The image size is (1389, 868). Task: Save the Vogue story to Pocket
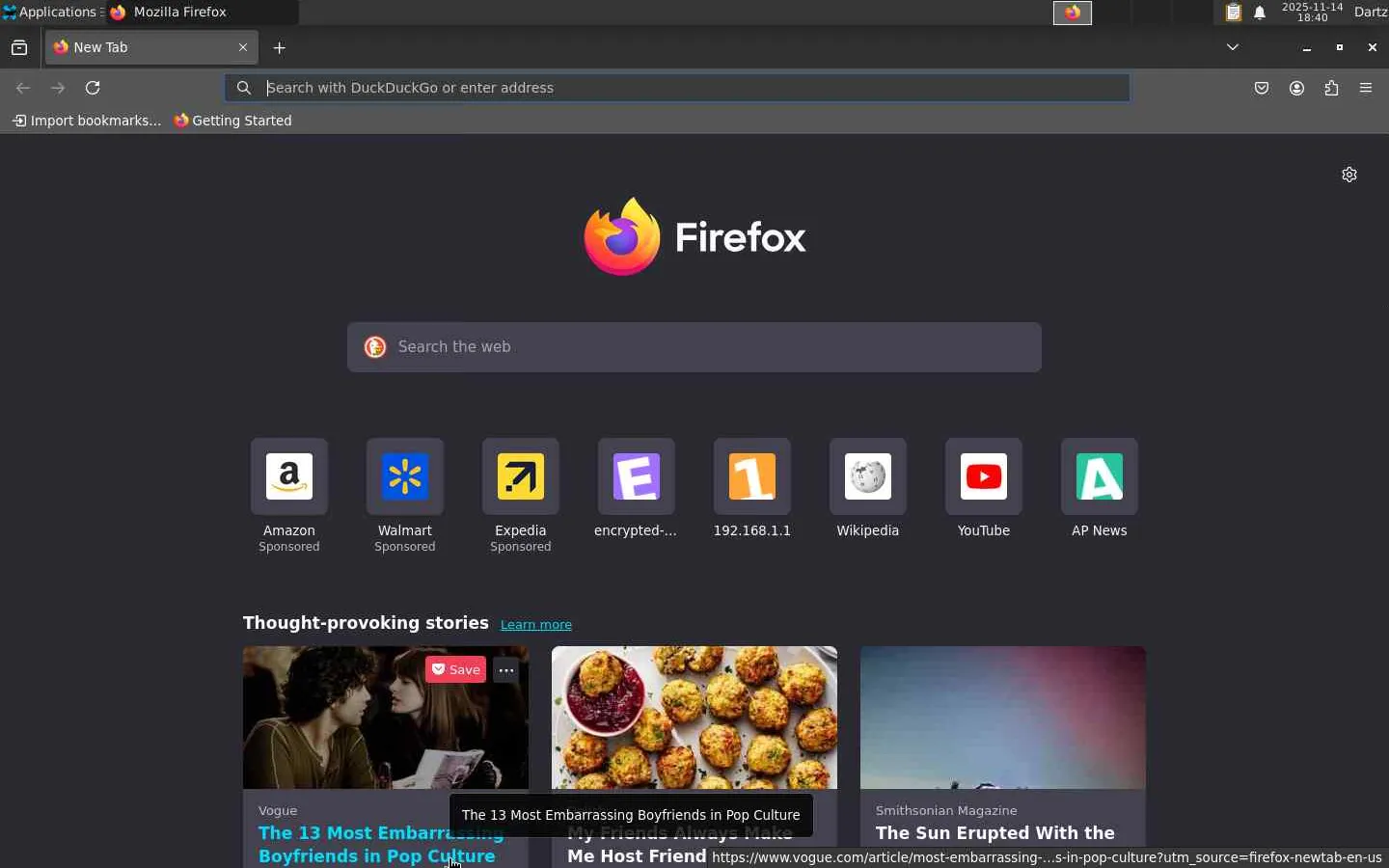point(456,670)
